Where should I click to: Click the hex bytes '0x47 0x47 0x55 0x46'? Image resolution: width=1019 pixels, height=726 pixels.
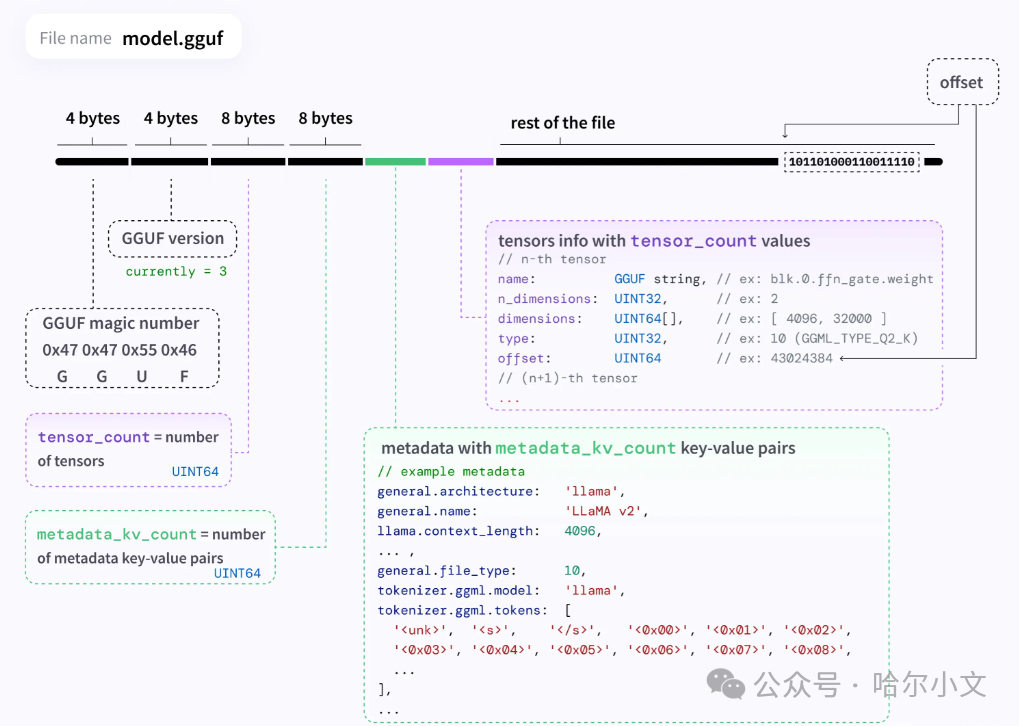pos(120,350)
